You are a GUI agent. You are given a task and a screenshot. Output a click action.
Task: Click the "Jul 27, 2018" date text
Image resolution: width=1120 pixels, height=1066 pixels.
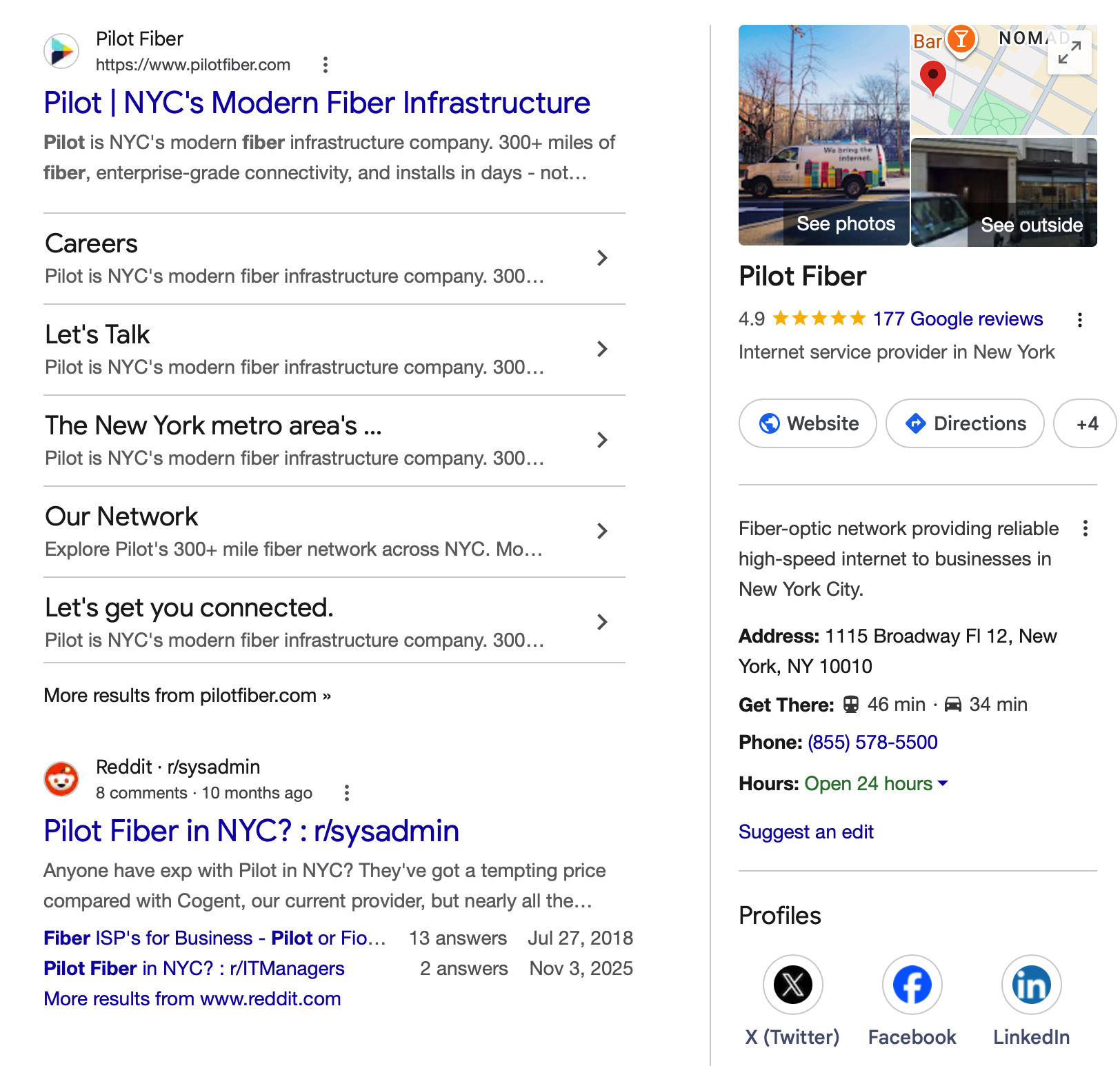click(581, 938)
